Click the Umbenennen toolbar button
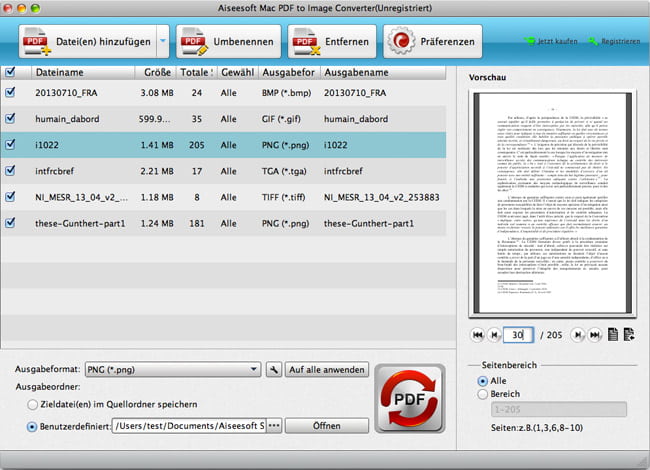Image resolution: width=650 pixels, height=470 pixels. [x=227, y=42]
